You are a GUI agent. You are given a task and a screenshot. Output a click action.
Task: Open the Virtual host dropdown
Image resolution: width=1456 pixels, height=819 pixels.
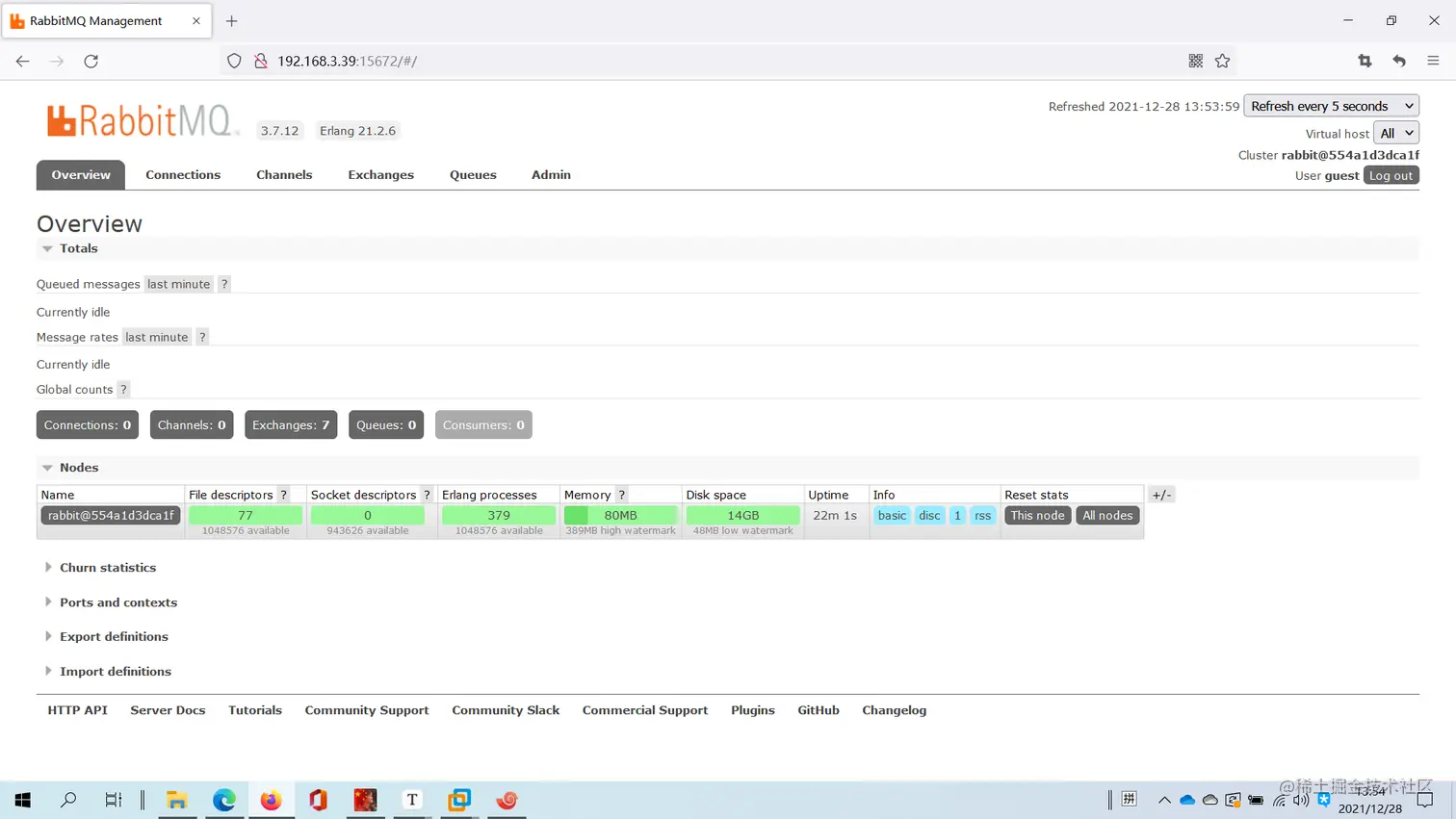tap(1396, 134)
